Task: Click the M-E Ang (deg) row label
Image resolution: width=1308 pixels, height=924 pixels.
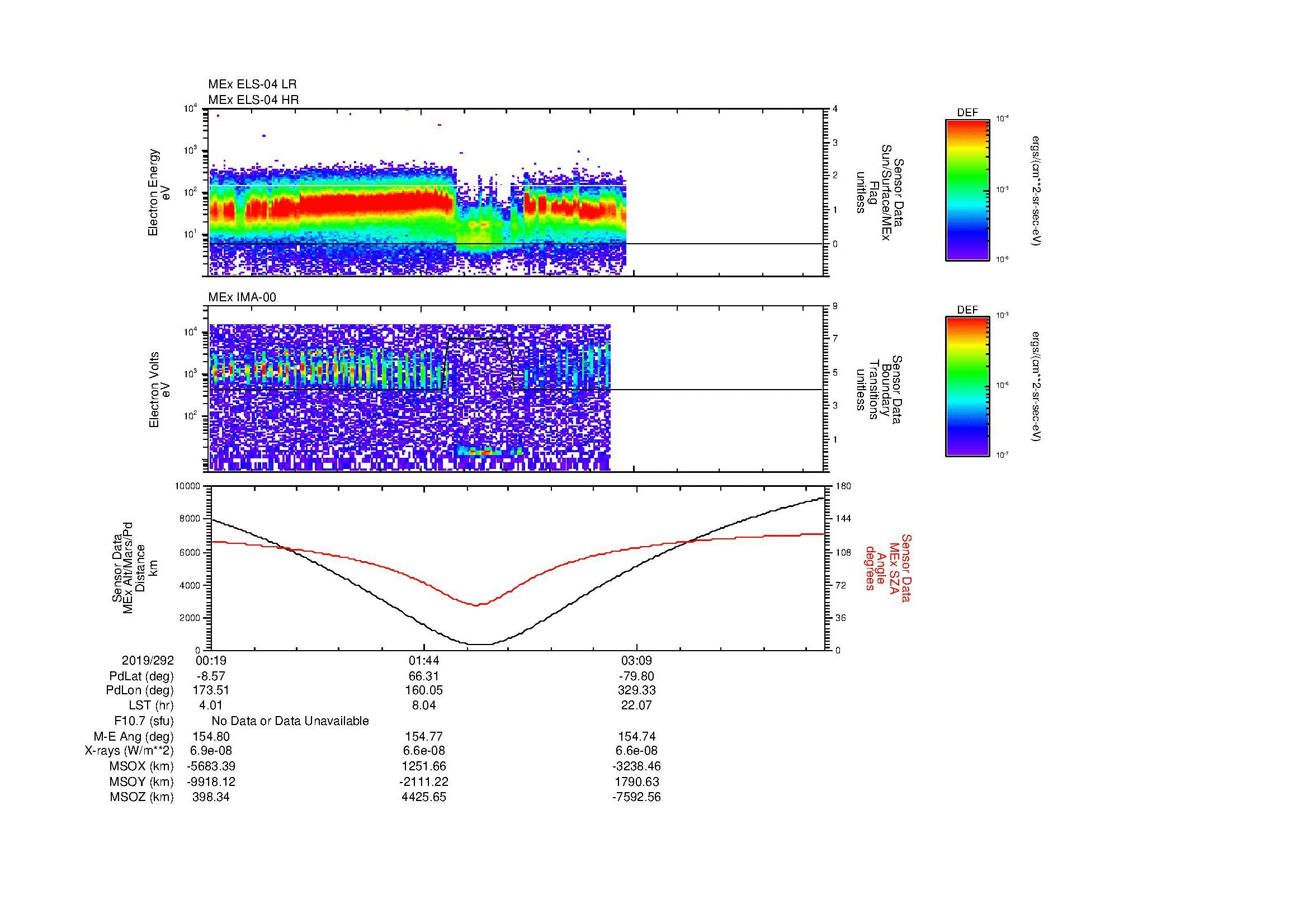Action: tap(134, 736)
